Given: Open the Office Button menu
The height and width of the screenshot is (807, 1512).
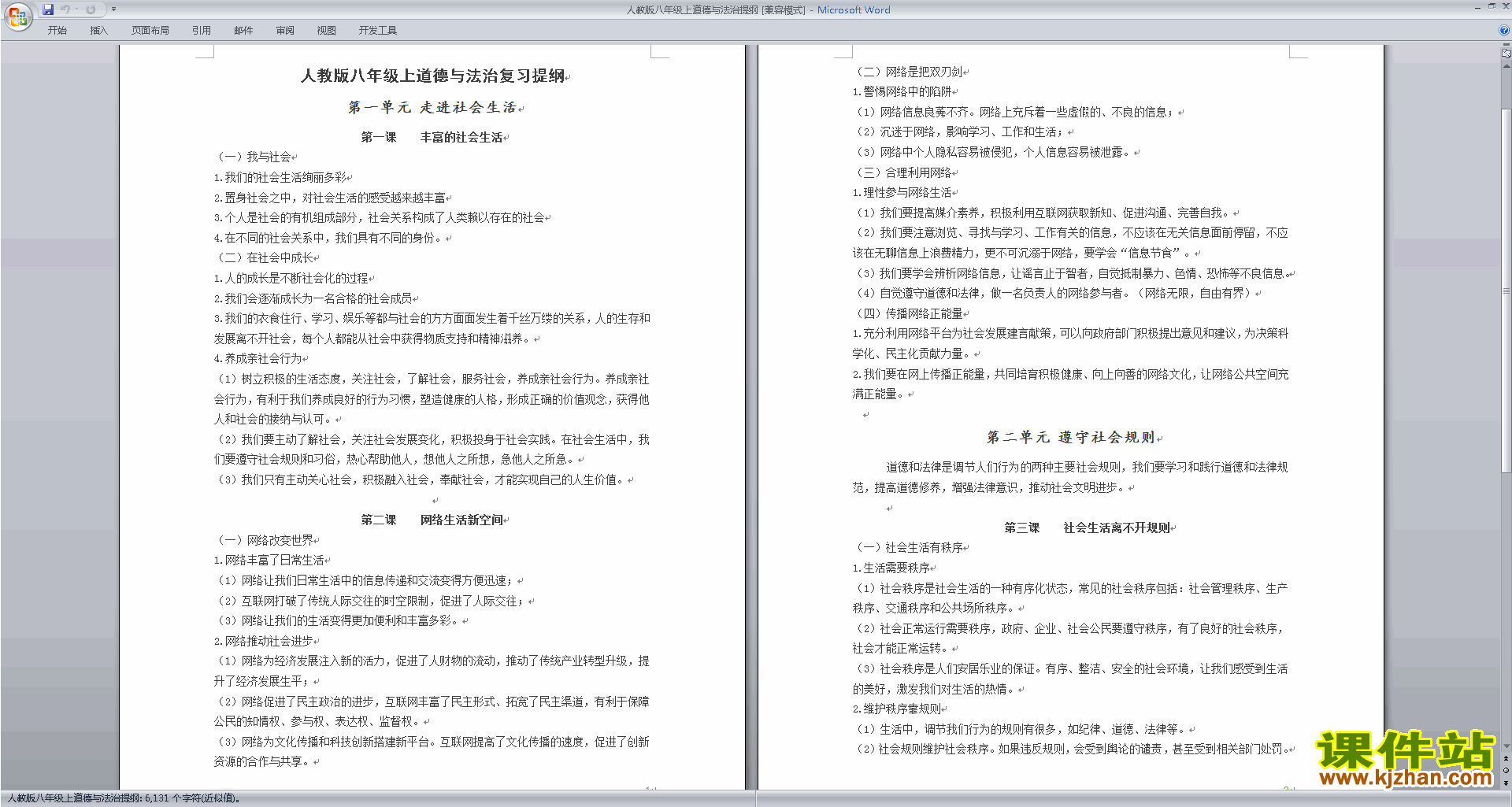Looking at the screenshot, I should click(17, 17).
